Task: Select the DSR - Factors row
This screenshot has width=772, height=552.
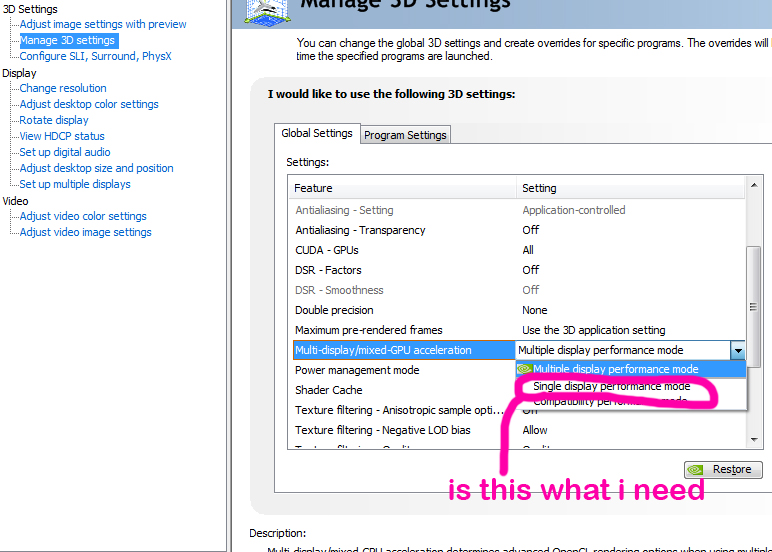Action: [517, 270]
